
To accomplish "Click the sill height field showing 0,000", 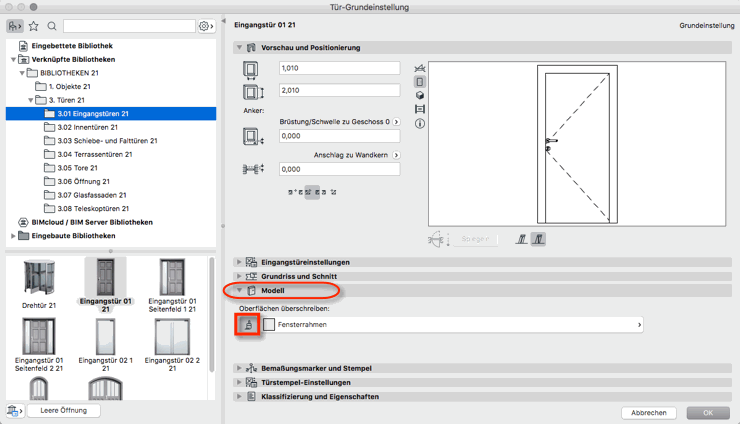I will 339,136.
